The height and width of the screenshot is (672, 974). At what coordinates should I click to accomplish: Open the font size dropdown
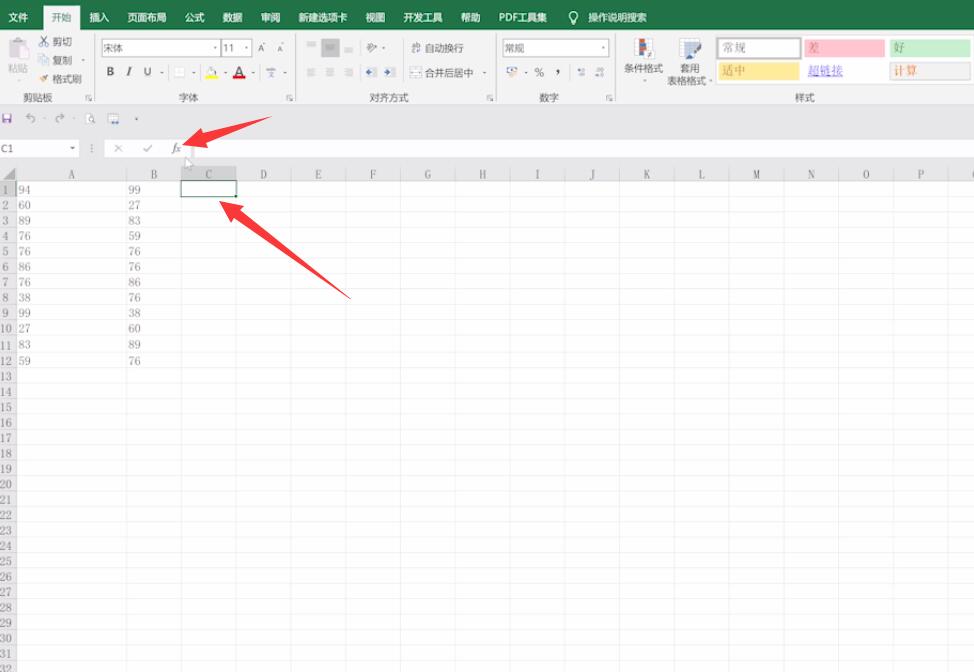click(x=247, y=48)
